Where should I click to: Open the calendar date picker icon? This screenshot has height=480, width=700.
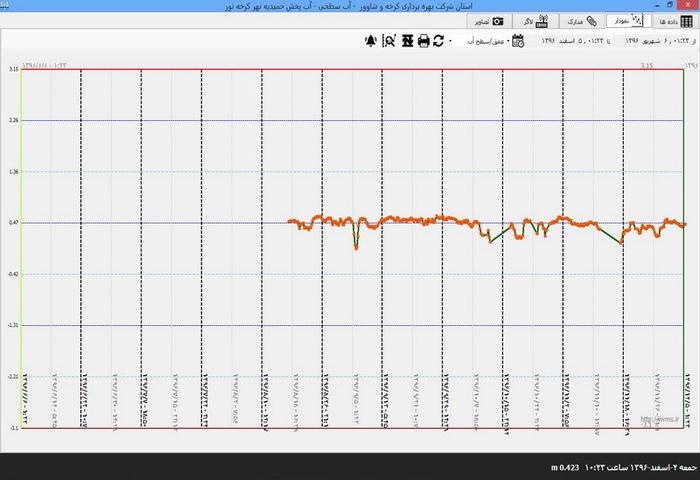coord(518,41)
